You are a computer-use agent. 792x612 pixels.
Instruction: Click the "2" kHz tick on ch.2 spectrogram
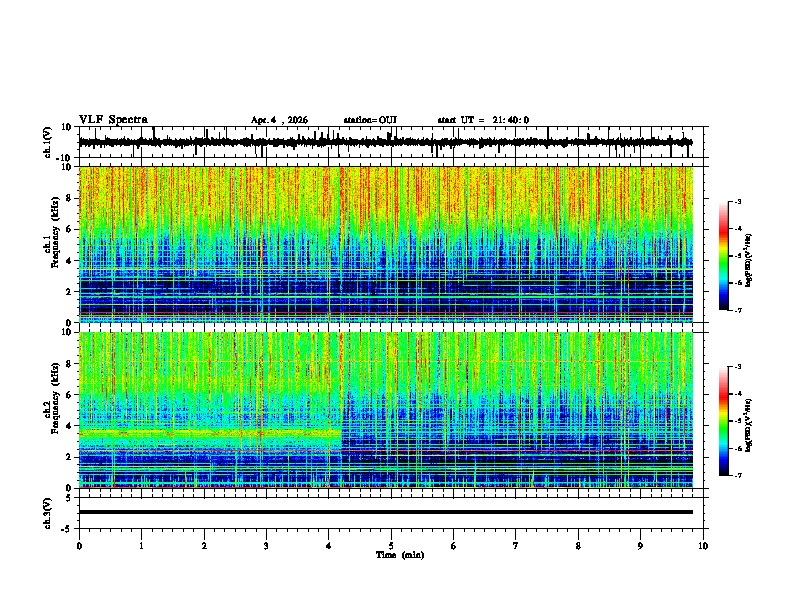(x=70, y=457)
